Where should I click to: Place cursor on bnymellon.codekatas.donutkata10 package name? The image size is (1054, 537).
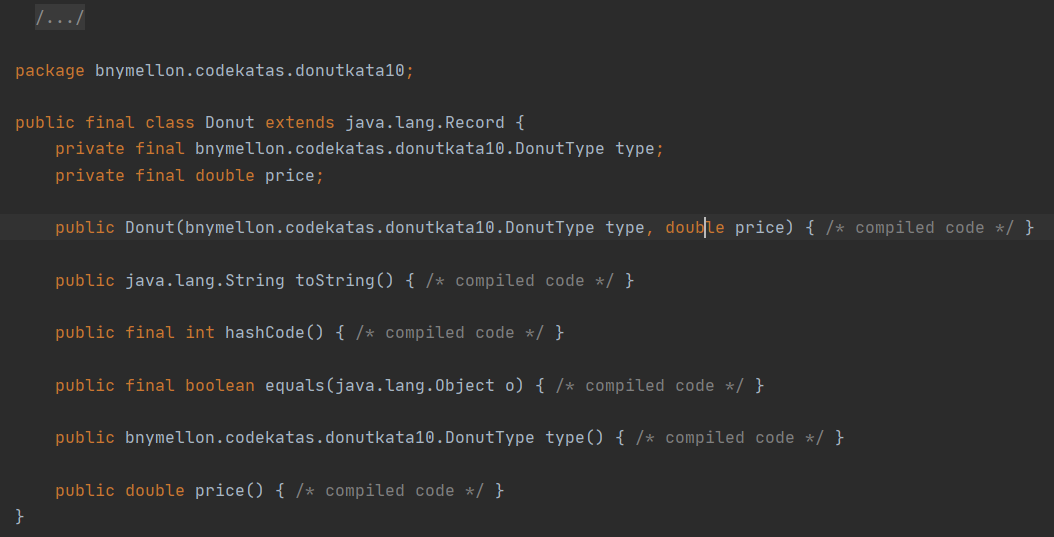pos(250,71)
